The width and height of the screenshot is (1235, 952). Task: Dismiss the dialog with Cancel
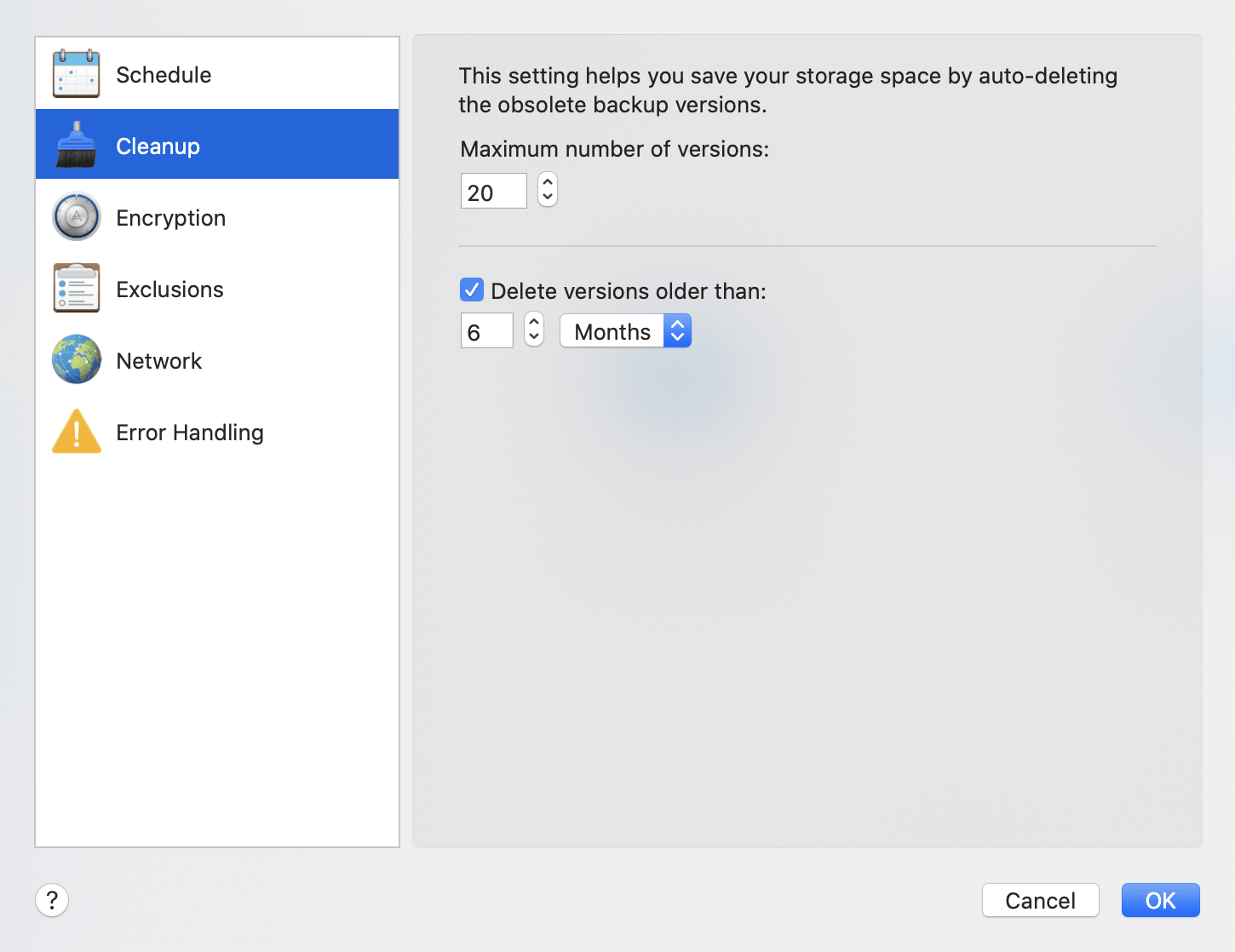1040,900
